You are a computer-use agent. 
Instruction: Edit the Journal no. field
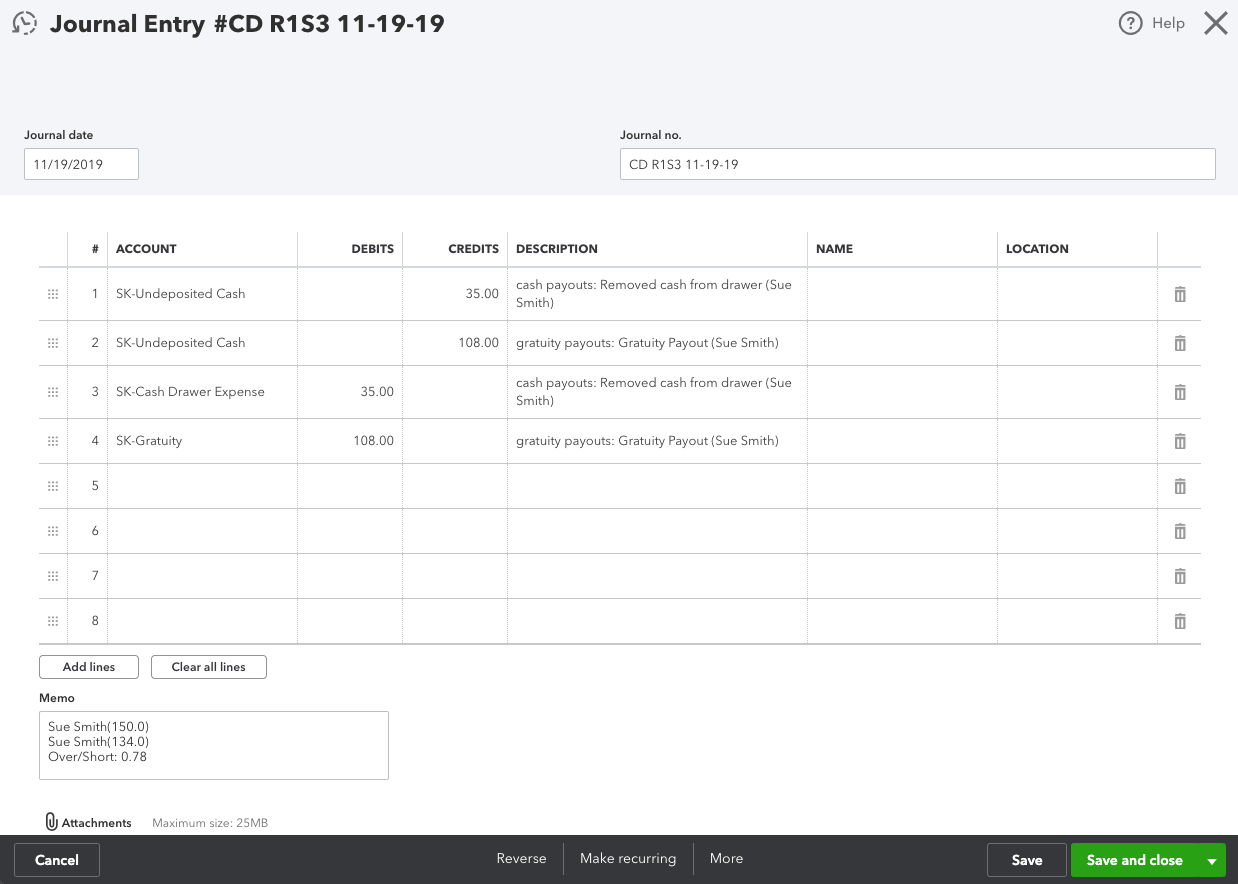pos(917,164)
